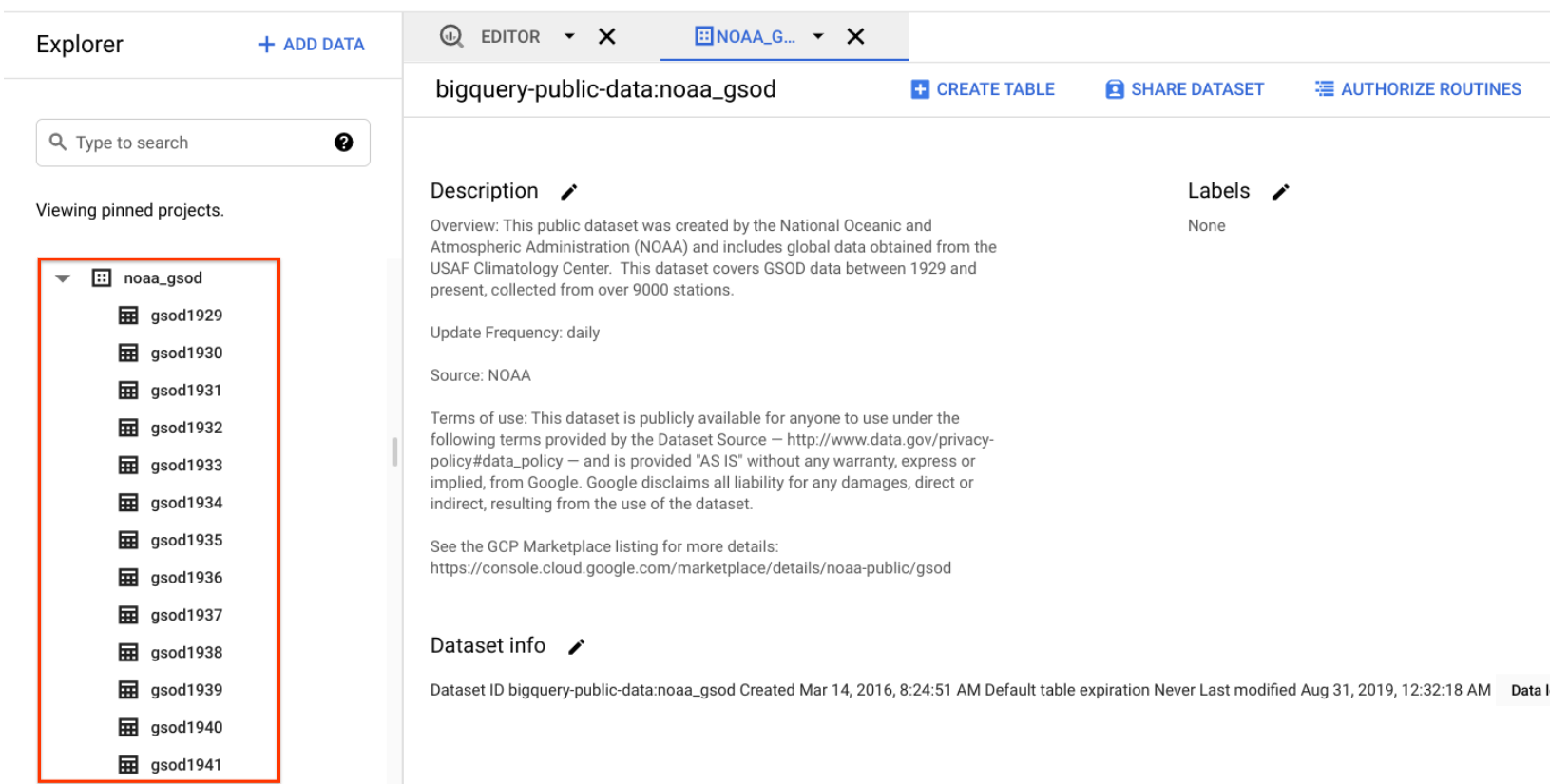Open the gsod1931 table

186,391
